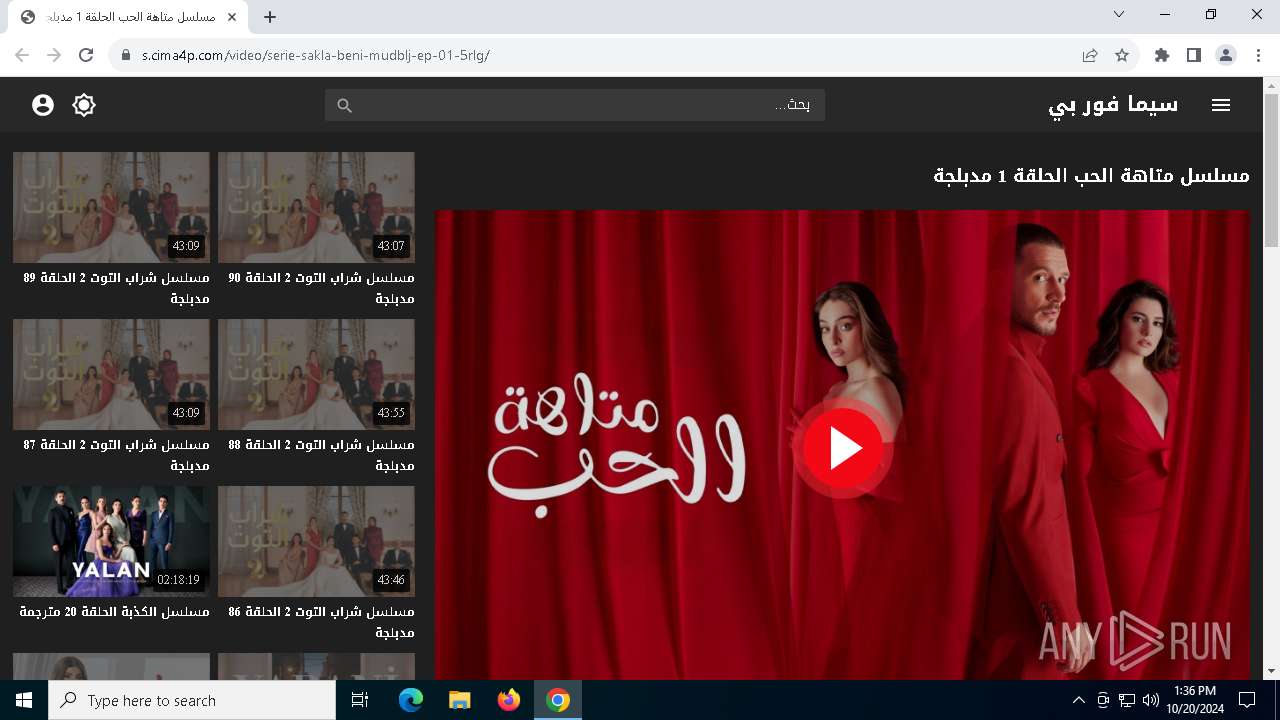This screenshot has height=720, width=1280.
Task: Open the user account icon
Action: click(x=42, y=105)
